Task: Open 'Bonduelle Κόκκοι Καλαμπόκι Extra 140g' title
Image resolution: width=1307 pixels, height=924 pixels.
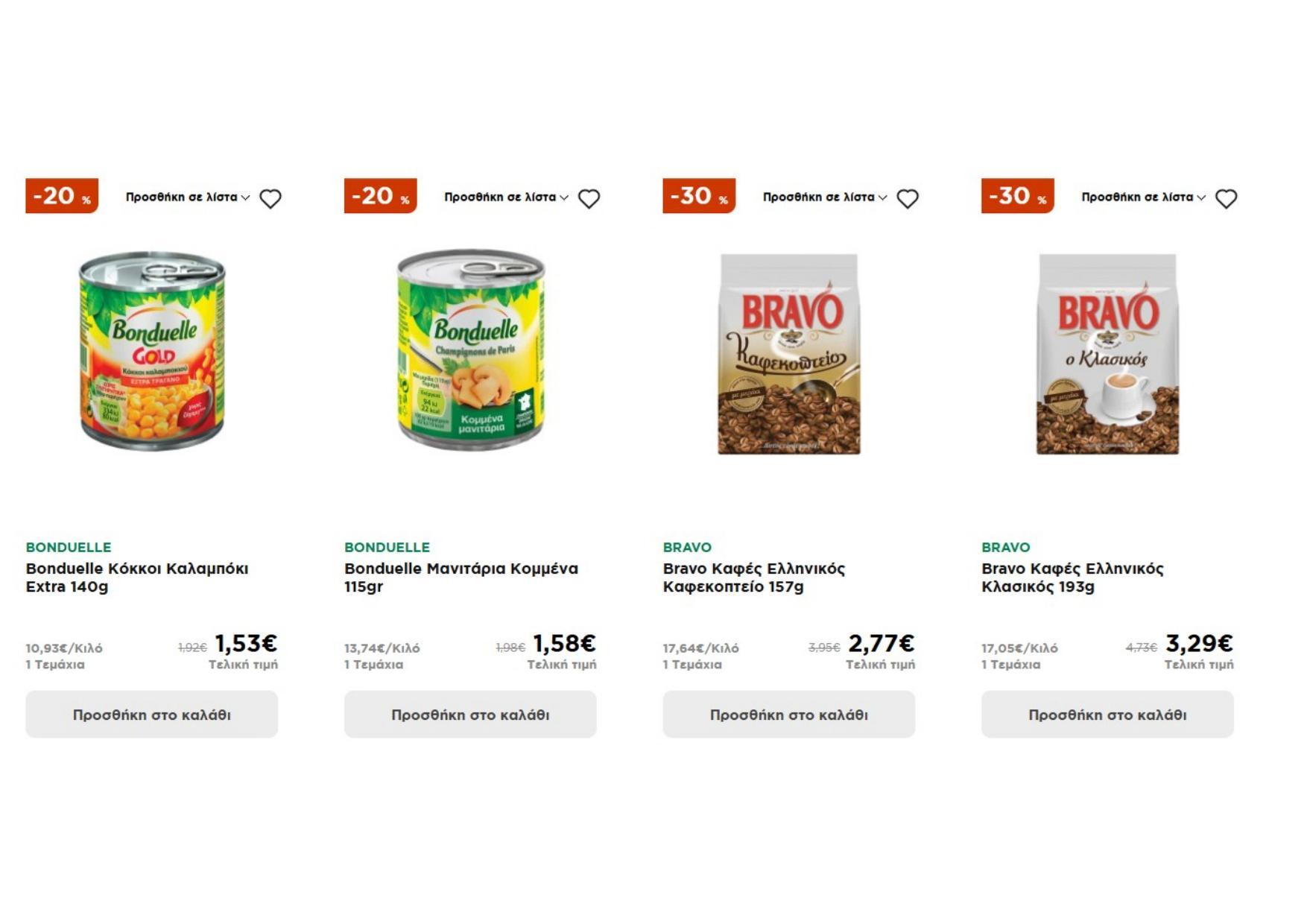Action: (x=137, y=577)
